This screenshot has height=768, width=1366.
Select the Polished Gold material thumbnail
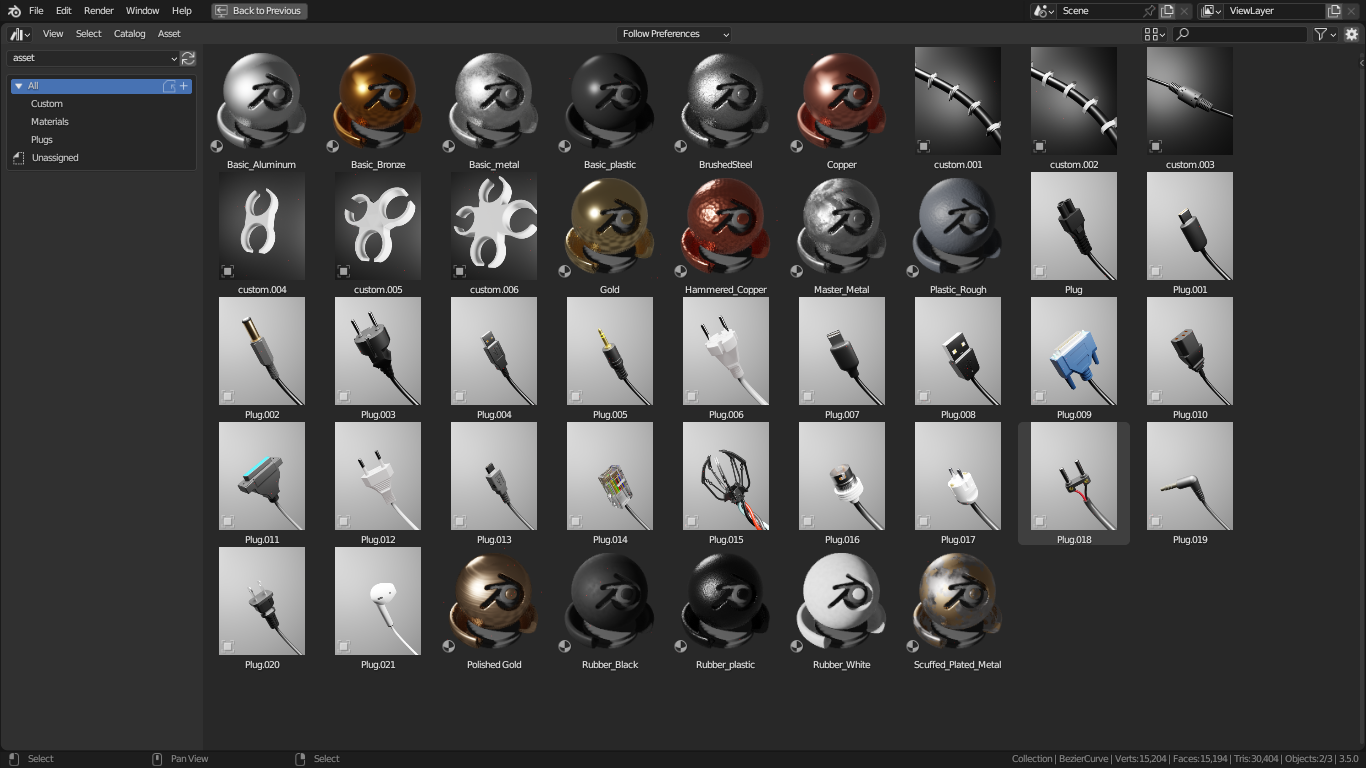493,601
